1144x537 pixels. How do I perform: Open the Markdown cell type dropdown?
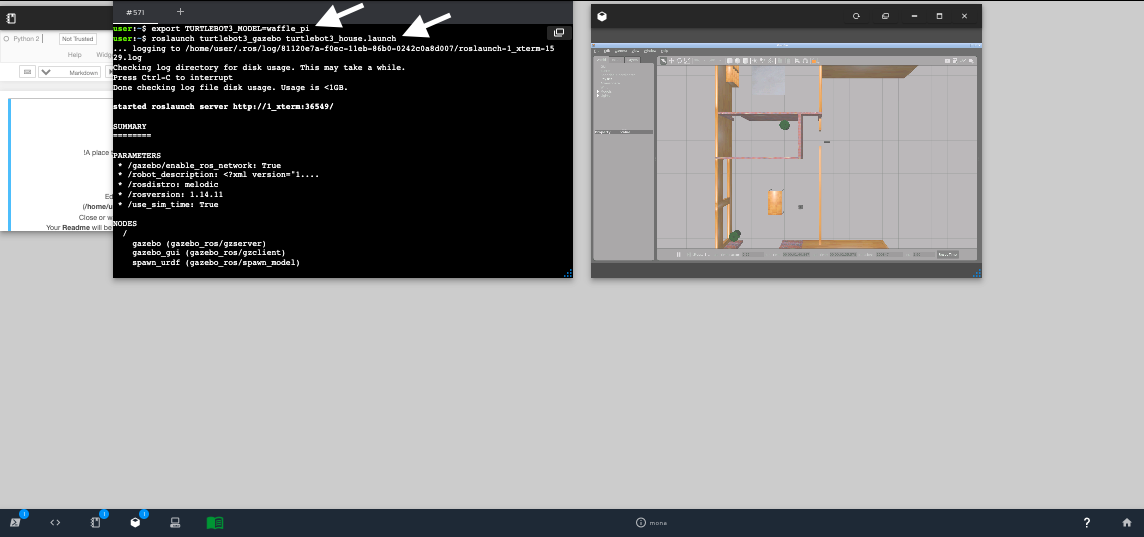[x=71, y=72]
